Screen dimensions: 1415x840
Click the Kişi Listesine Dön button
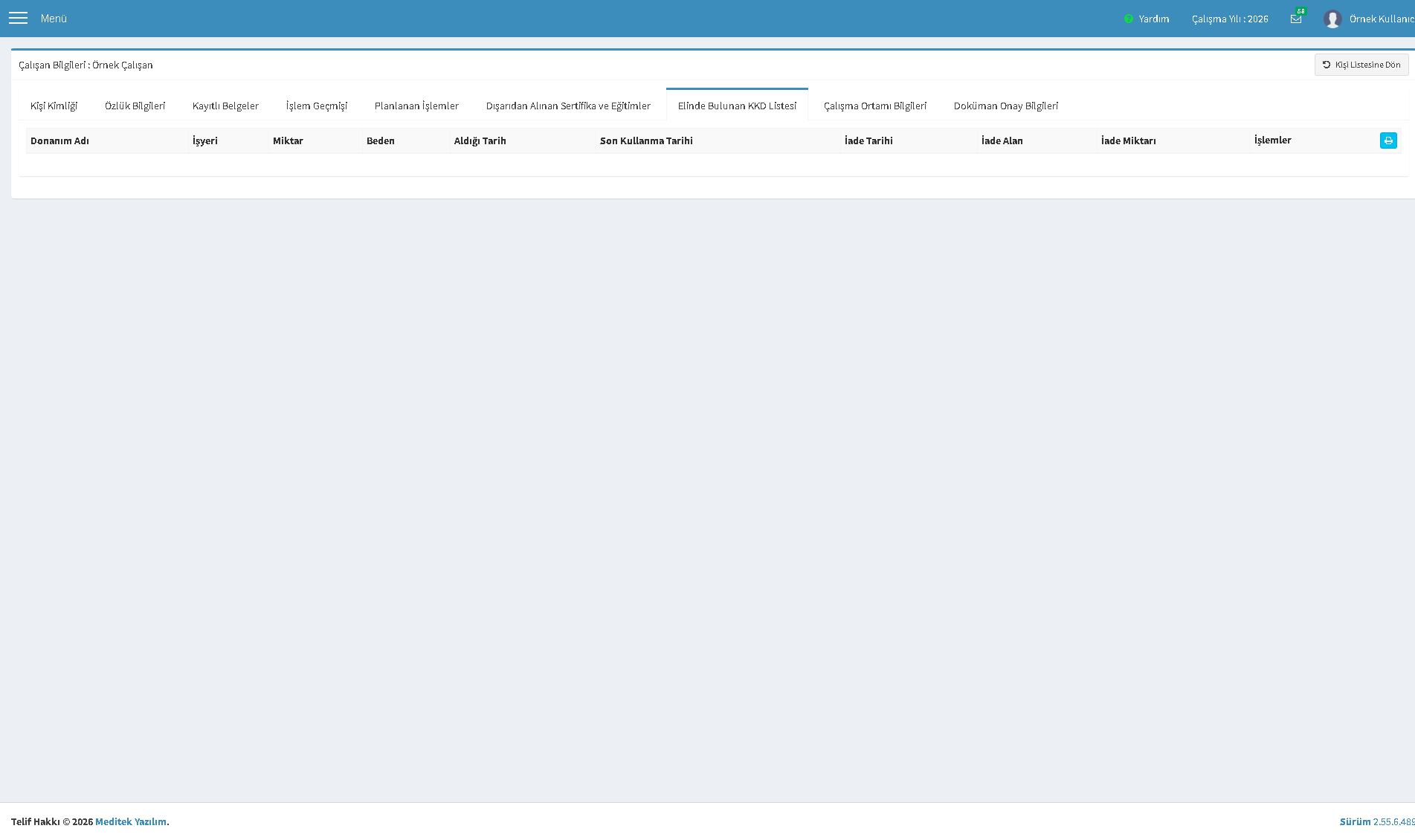pyautogui.click(x=1361, y=65)
